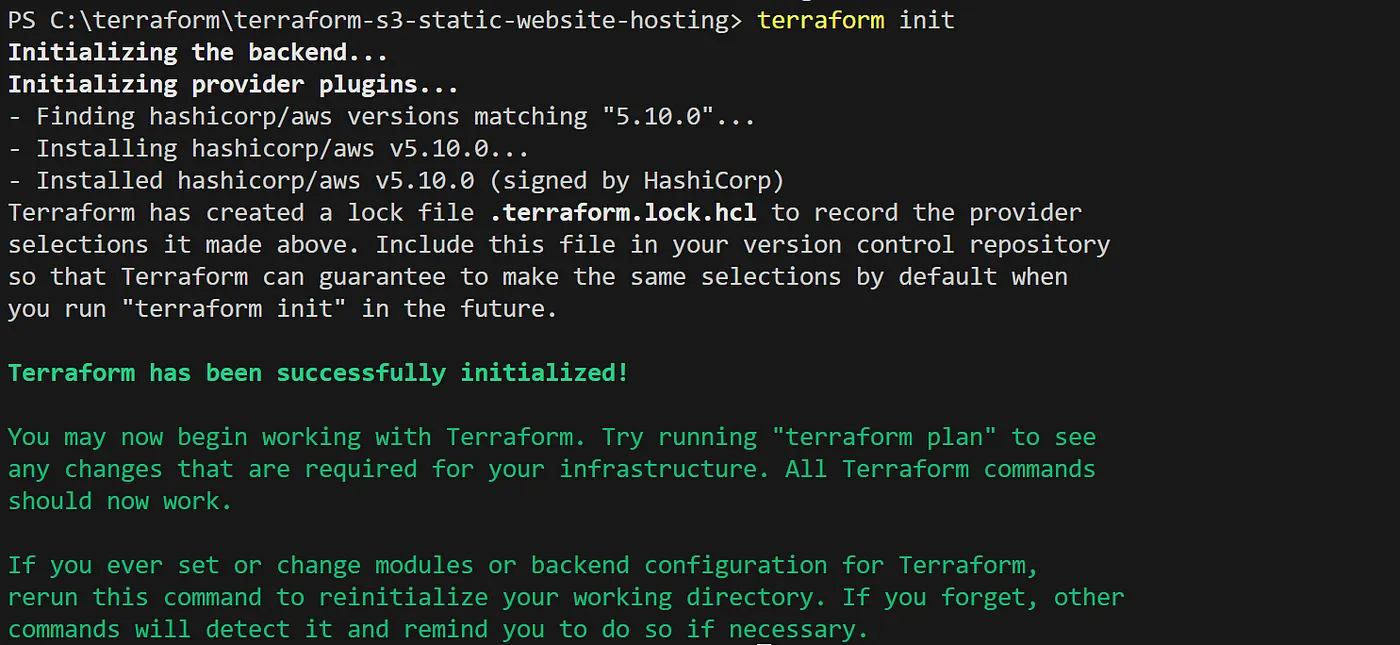
Task: Click 'Finding hashicorp/aws versions matching' text
Action: [311, 116]
